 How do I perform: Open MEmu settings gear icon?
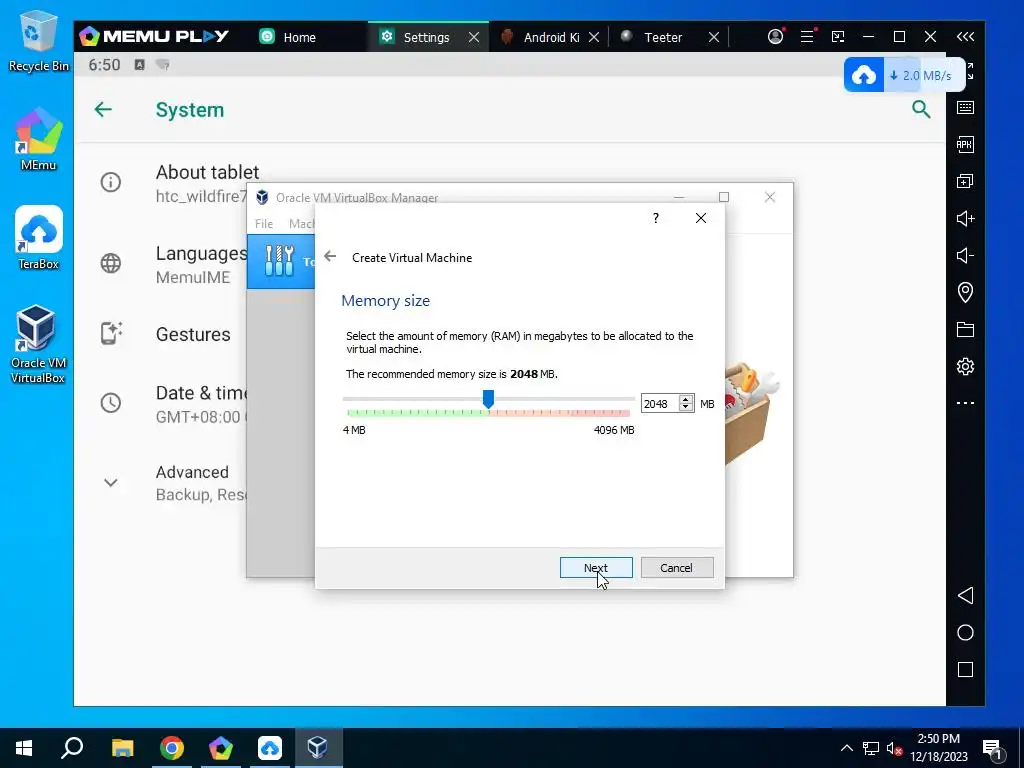click(965, 366)
